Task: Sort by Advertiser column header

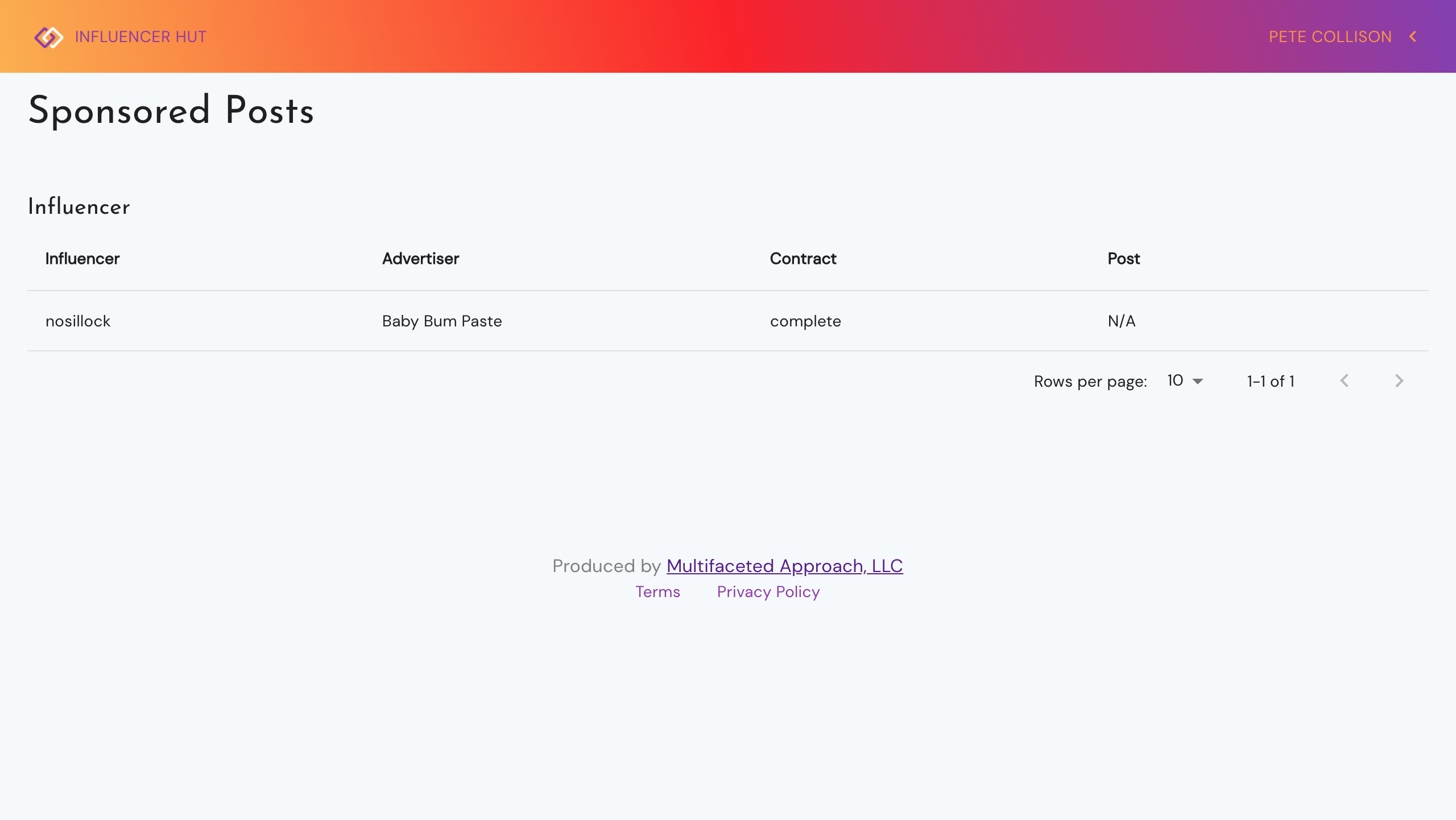Action: [420, 259]
